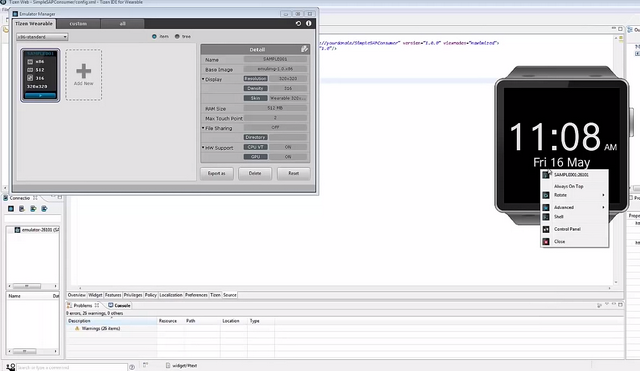Select emulator-26101 in Connection tree
Screen dimensions: 640x371
(x=37, y=230)
